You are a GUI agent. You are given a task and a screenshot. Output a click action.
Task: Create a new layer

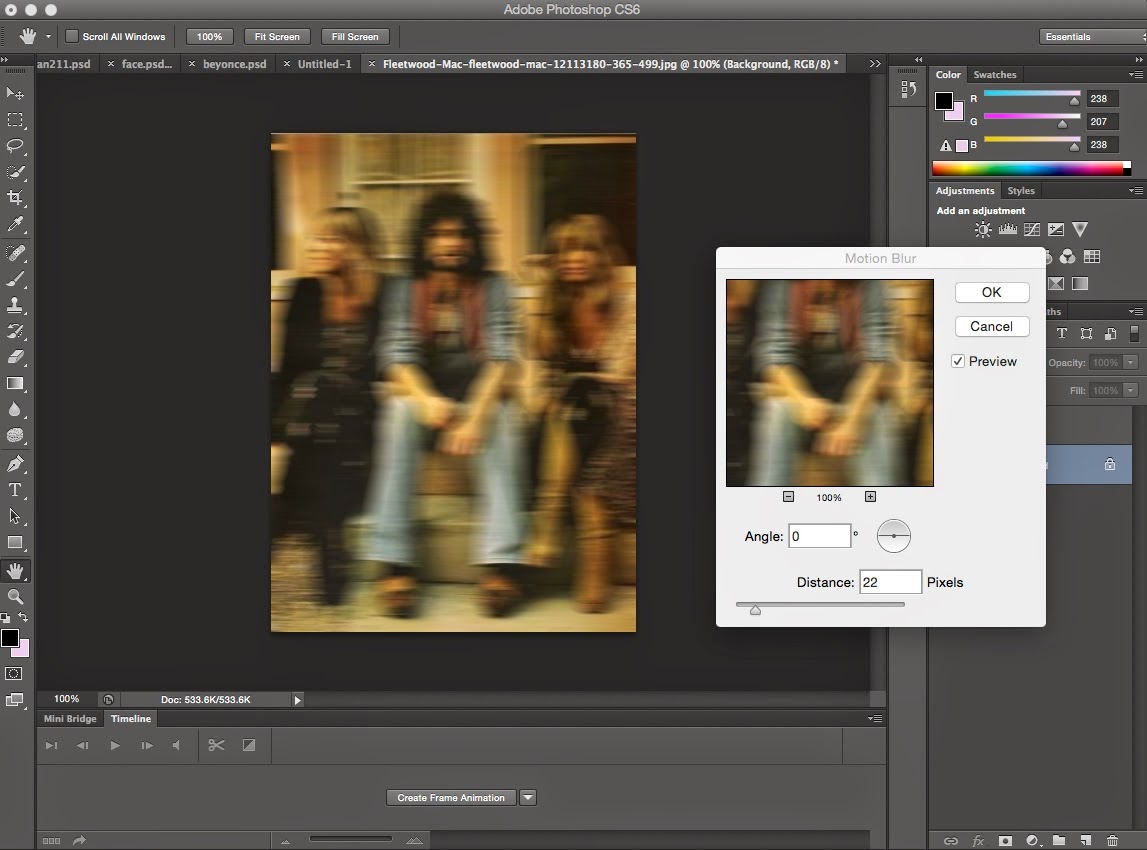[1086, 840]
